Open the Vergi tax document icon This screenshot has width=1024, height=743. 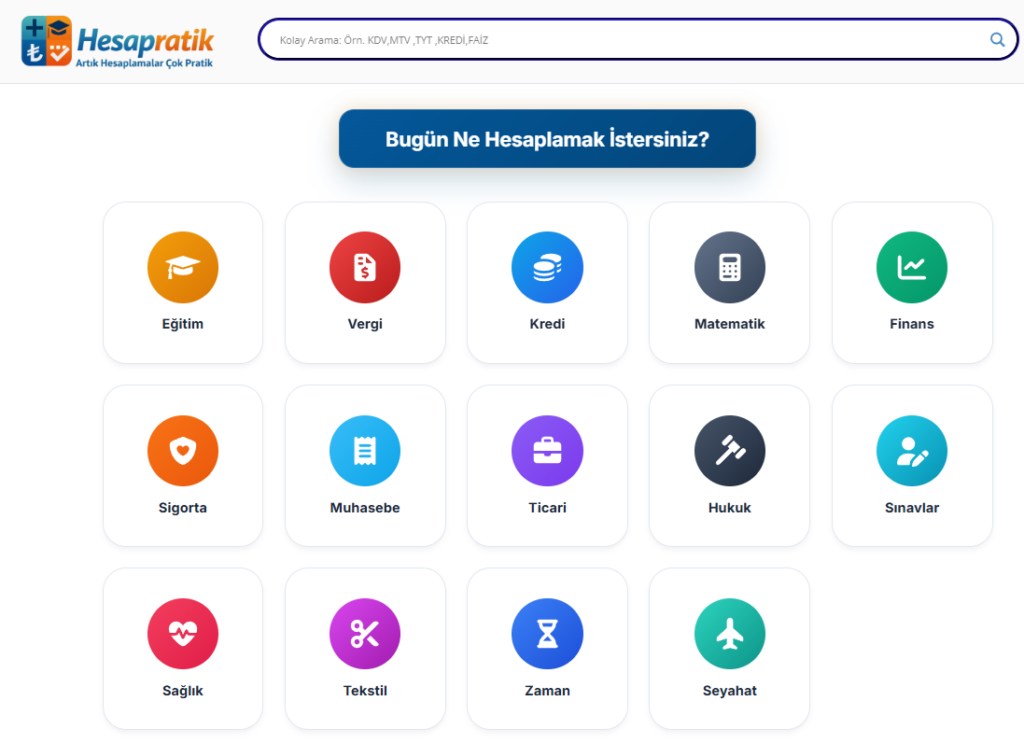click(365, 267)
